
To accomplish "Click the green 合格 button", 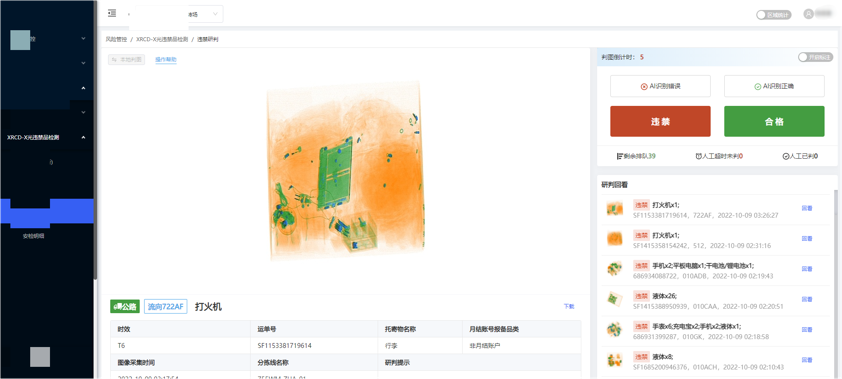I will tap(774, 121).
